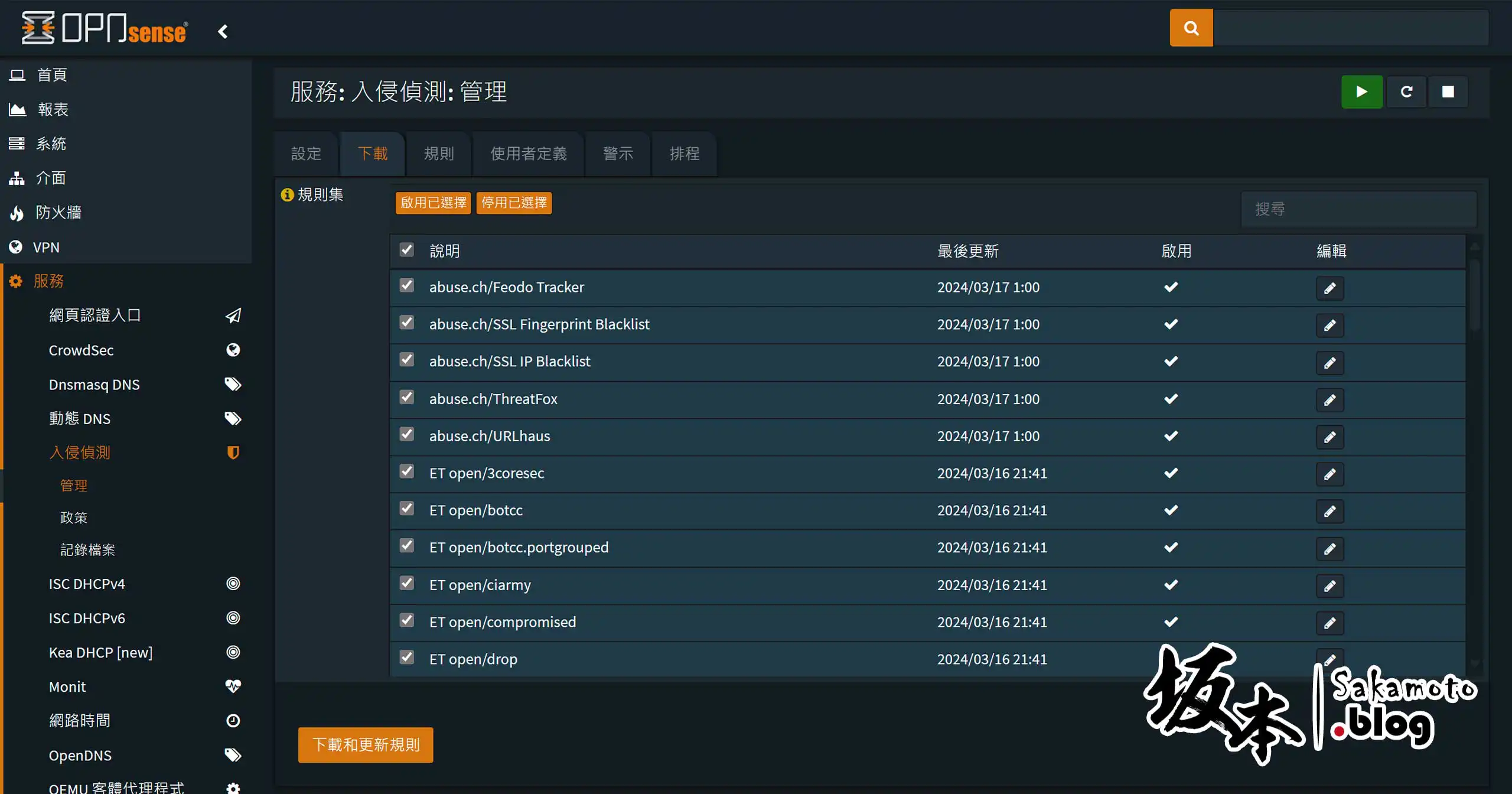Click the stop service icon

tap(1448, 92)
